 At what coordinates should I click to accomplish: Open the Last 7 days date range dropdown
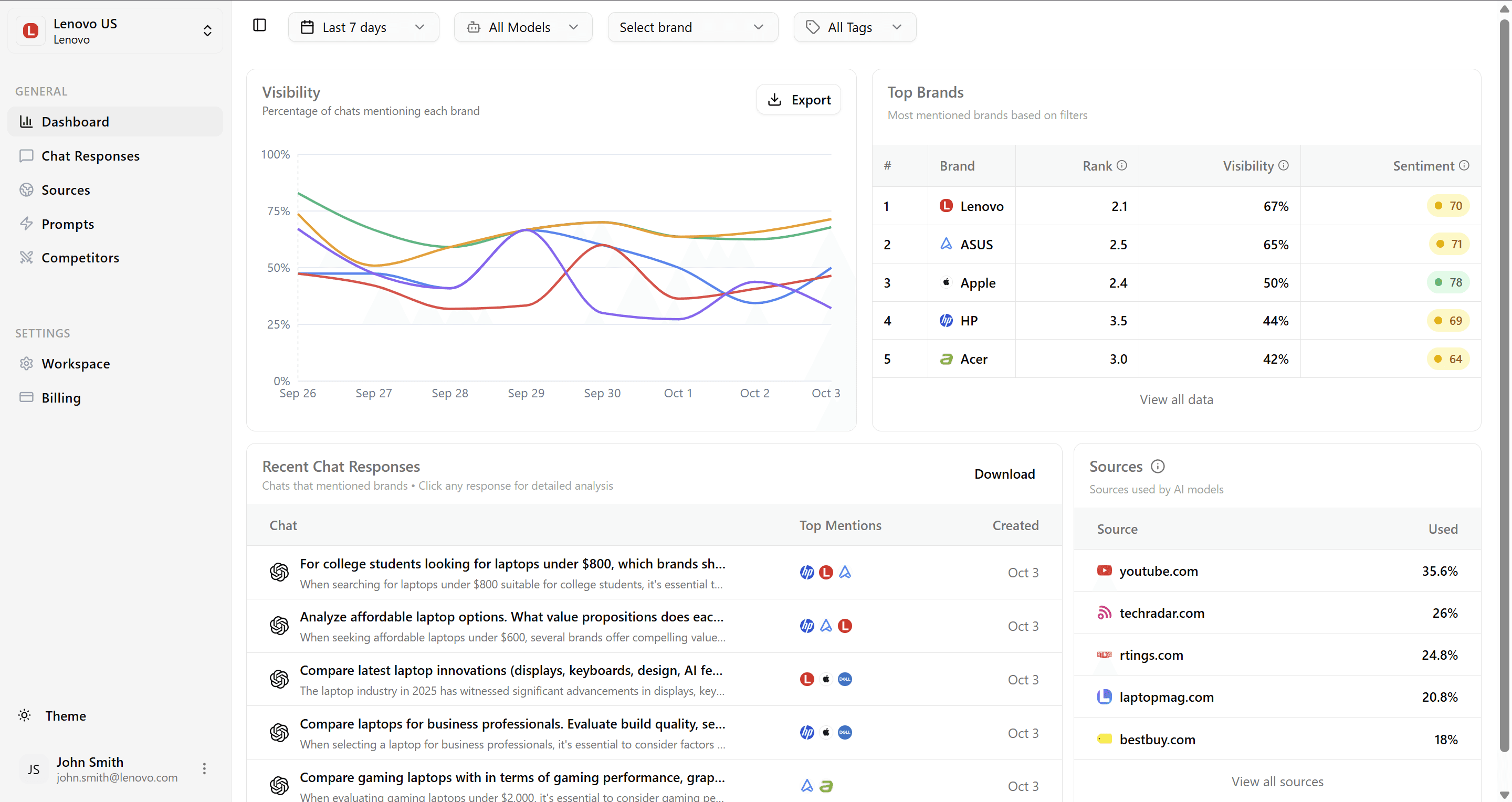coord(363,27)
